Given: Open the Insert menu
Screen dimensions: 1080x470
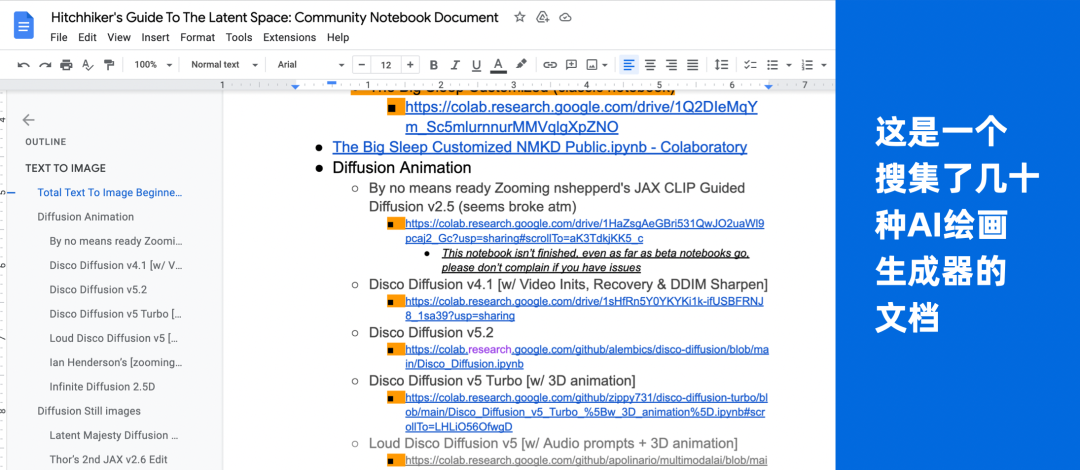Looking at the screenshot, I should pos(156,37).
